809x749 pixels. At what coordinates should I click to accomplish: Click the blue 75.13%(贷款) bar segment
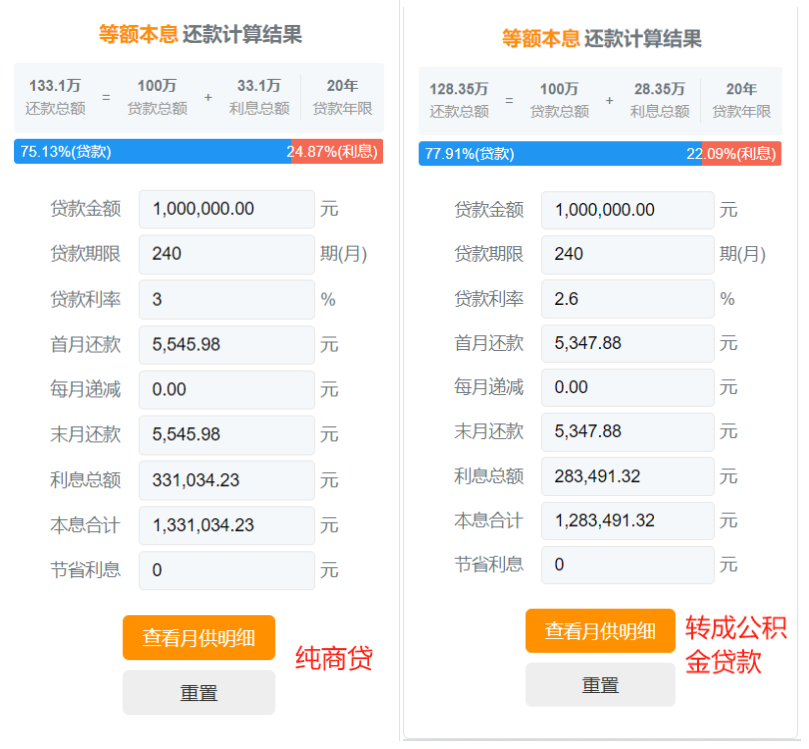(x=152, y=152)
